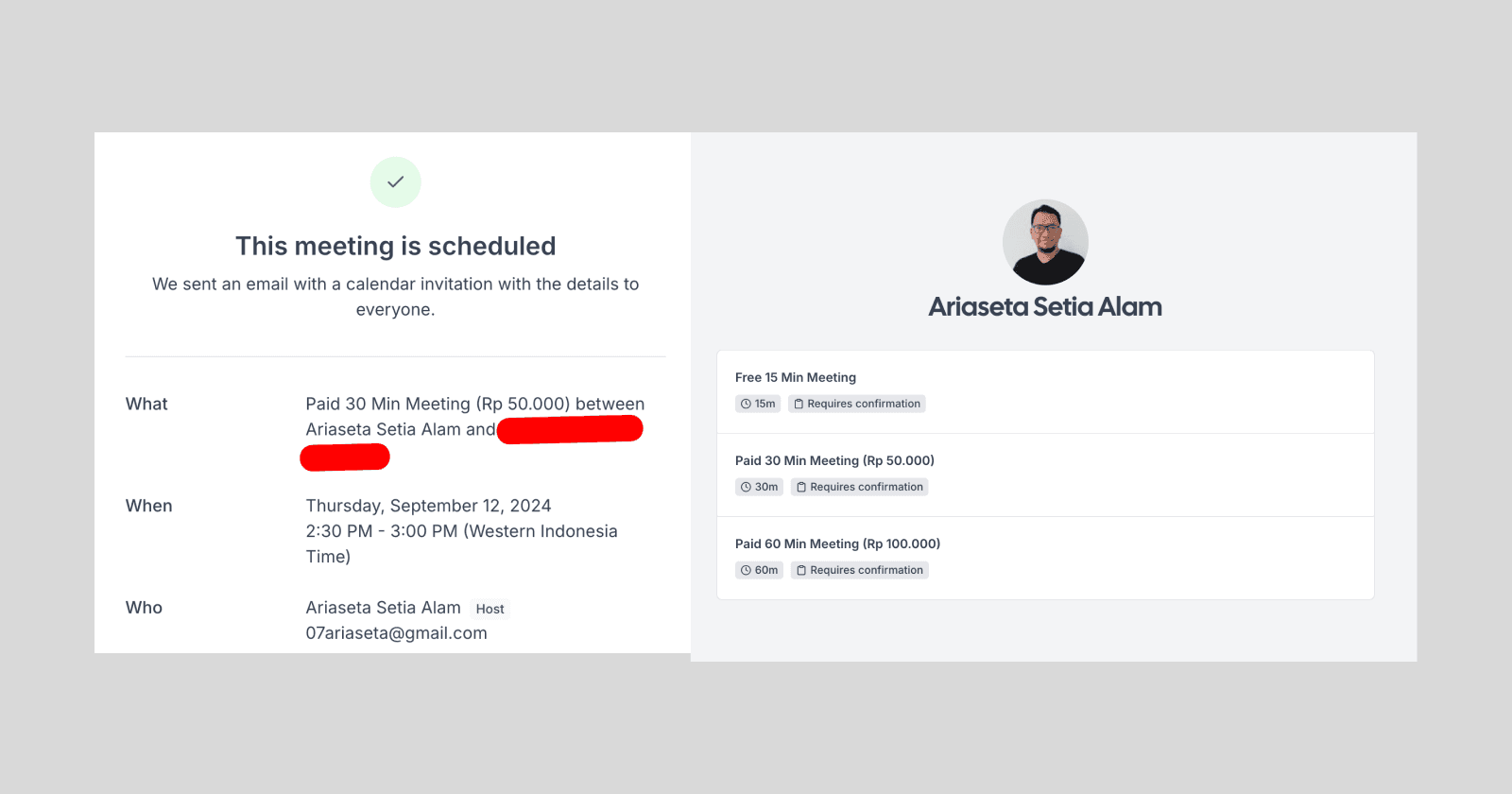Image resolution: width=1512 pixels, height=794 pixels.
Task: Click clipboard icon in Free 15 Min Meeting row
Action: (x=799, y=405)
